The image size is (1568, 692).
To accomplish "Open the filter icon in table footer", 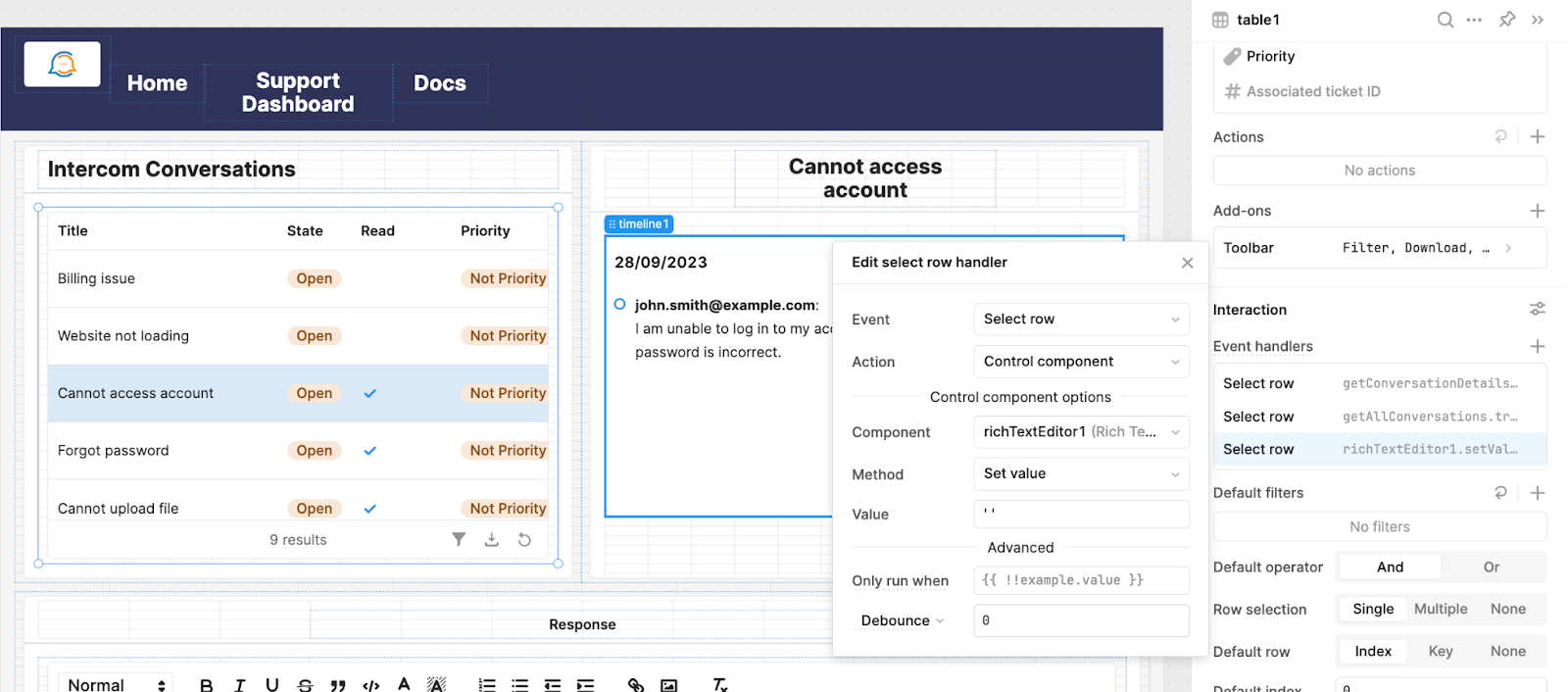I will (x=459, y=539).
